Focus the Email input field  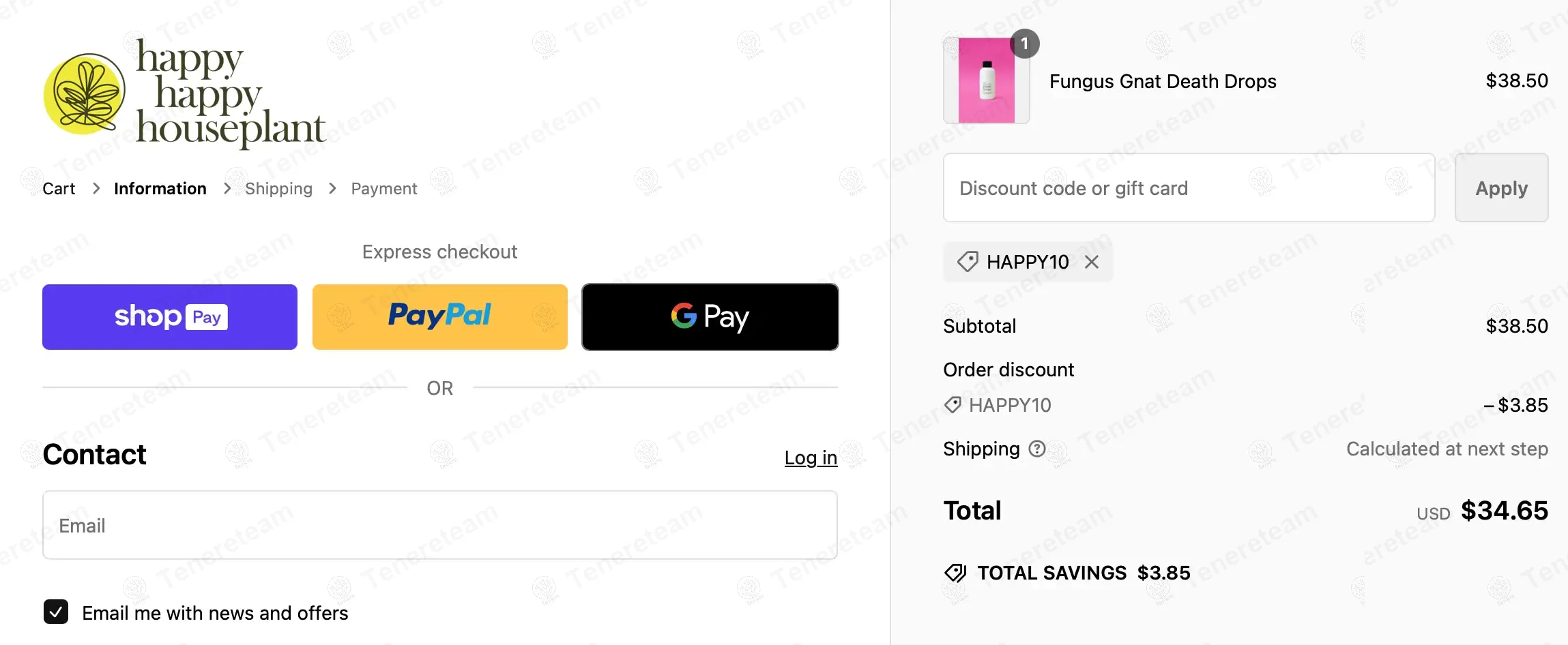440,525
